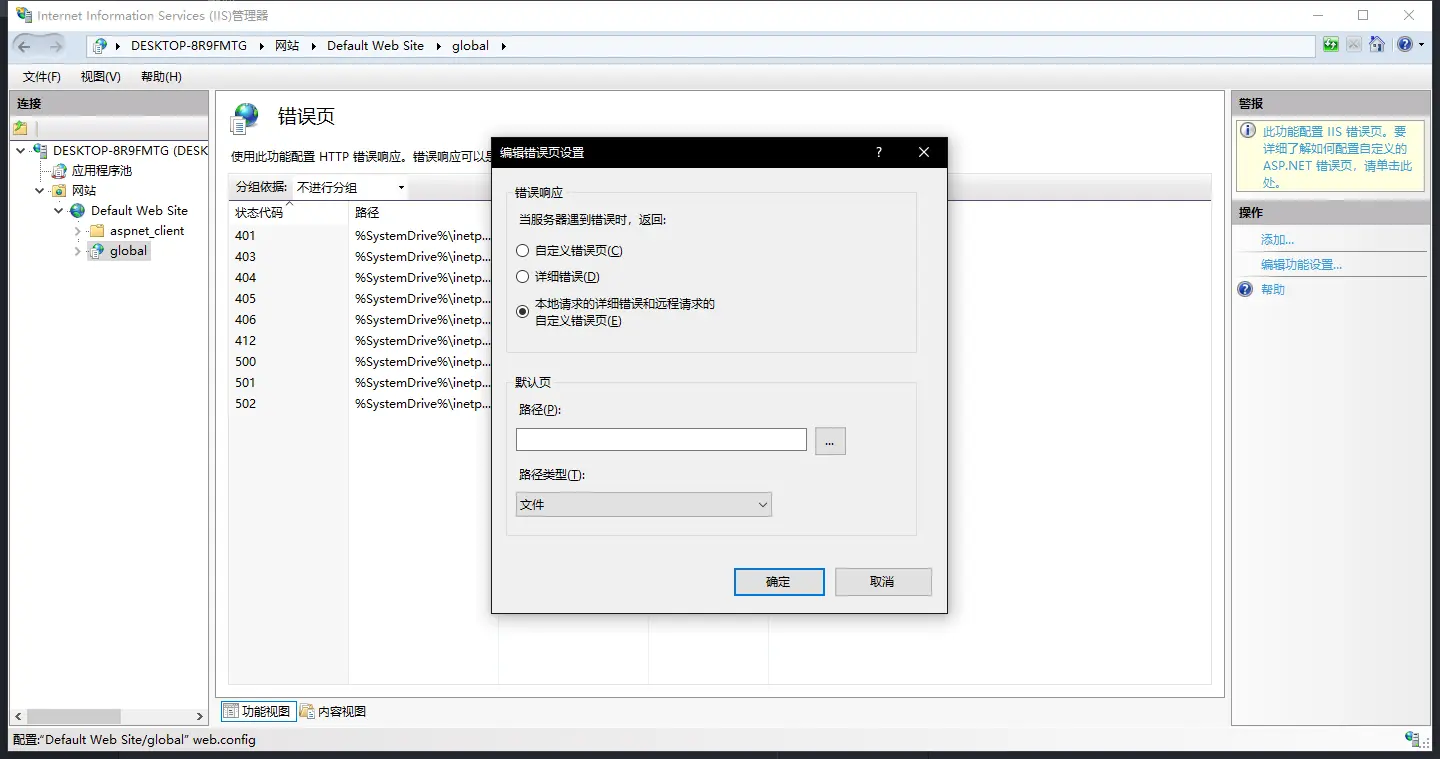The image size is (1440, 759).
Task: Click the IIS Manager title bar icon
Action: 24,15
